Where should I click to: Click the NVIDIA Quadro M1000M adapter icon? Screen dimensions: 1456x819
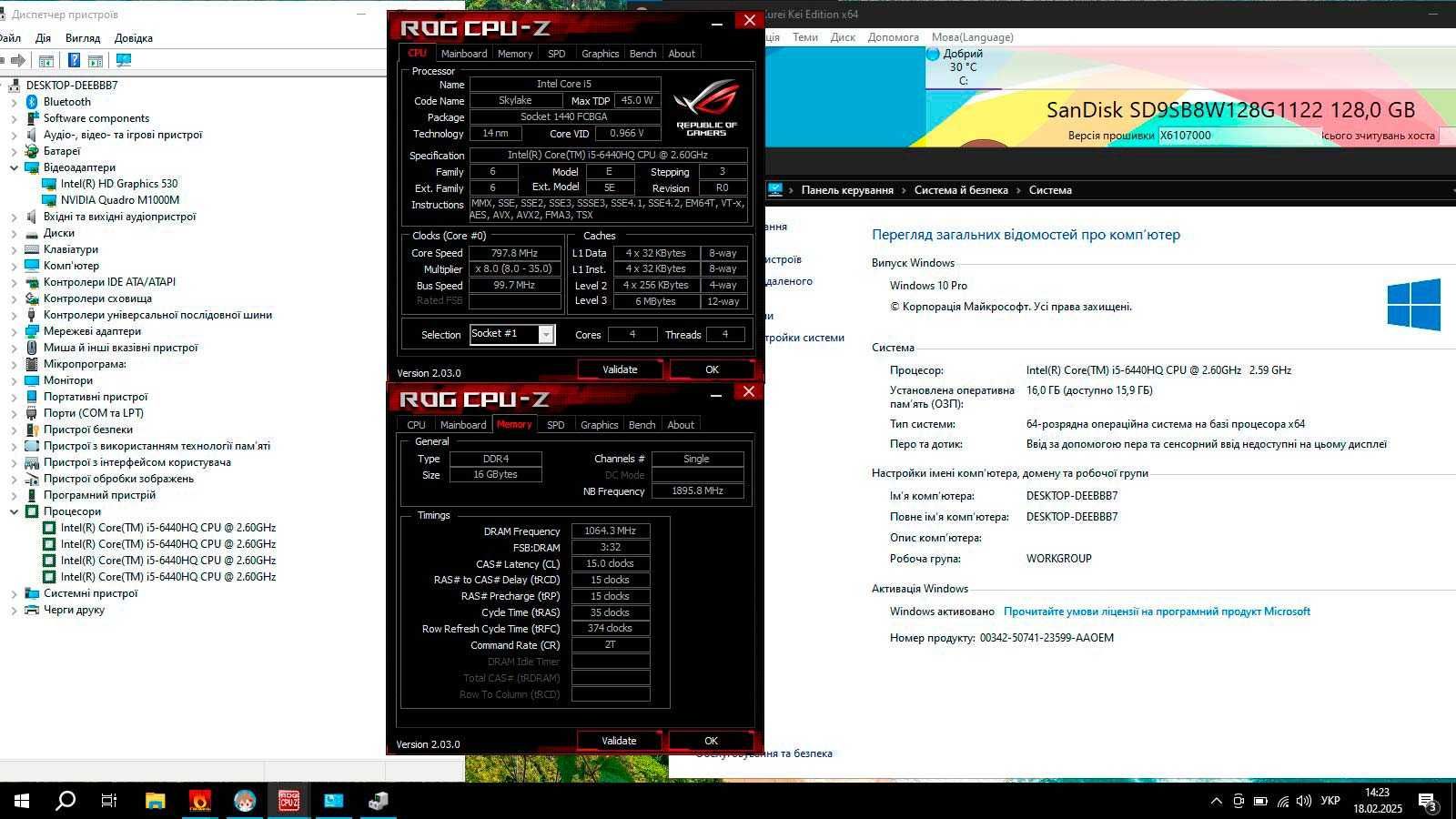[x=49, y=200]
